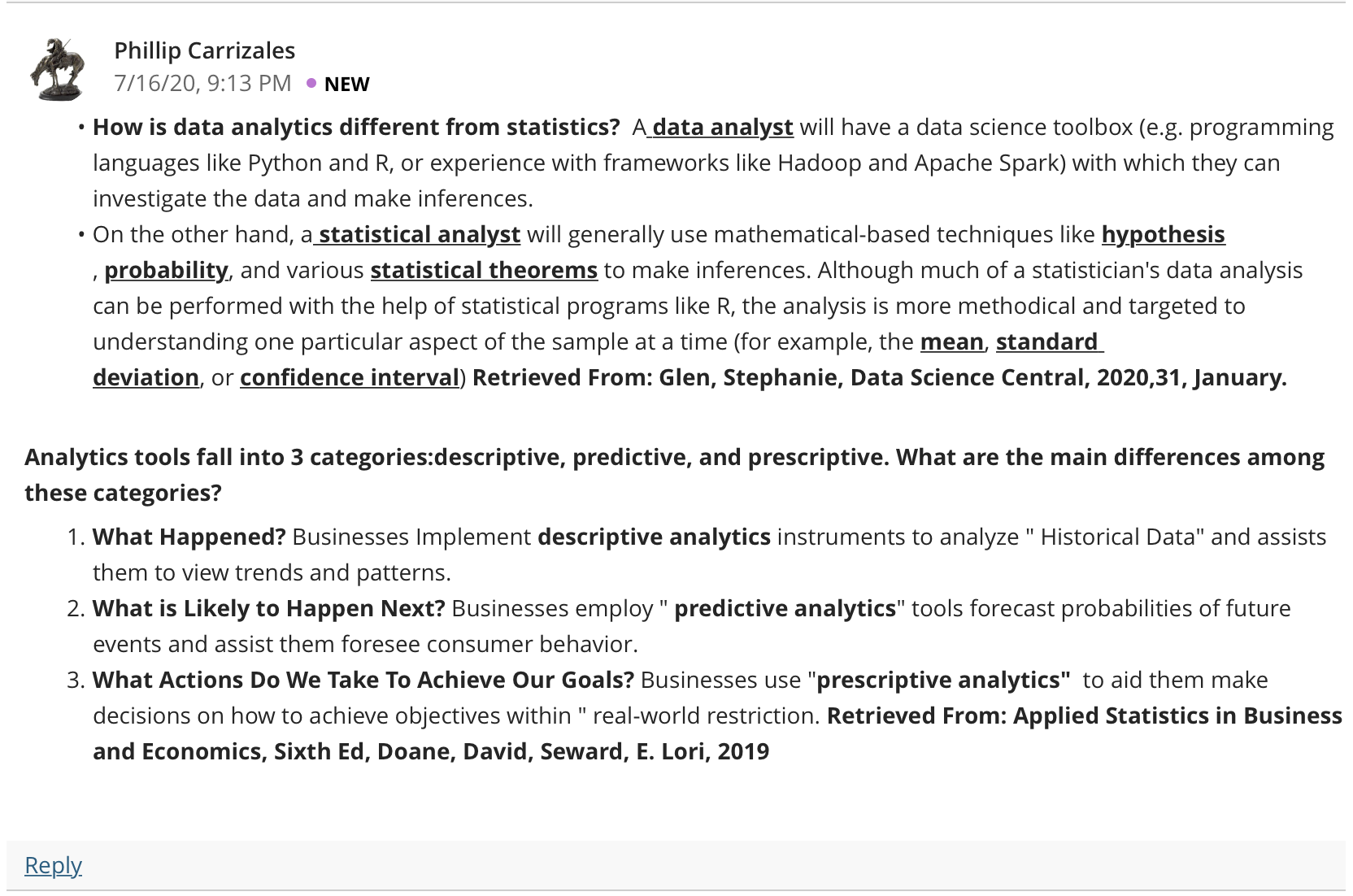Follow the 'probability' link
The height and width of the screenshot is (896, 1353).
tap(167, 271)
